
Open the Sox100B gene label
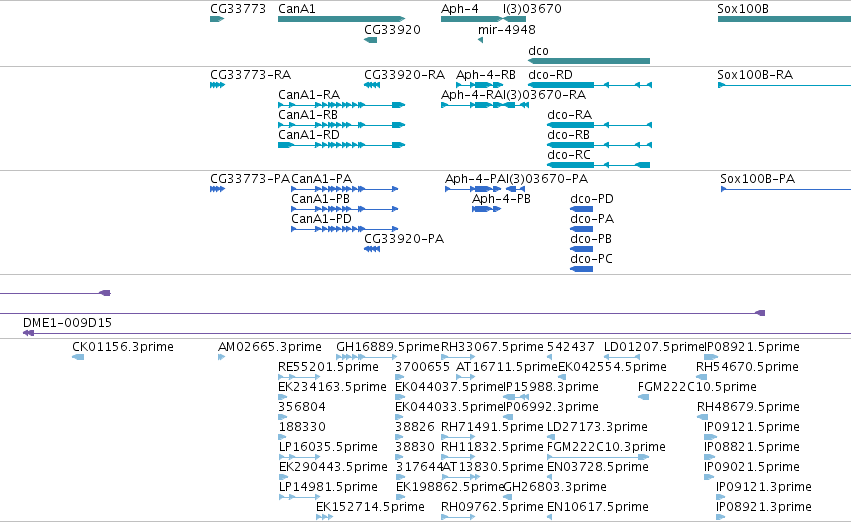tap(742, 9)
